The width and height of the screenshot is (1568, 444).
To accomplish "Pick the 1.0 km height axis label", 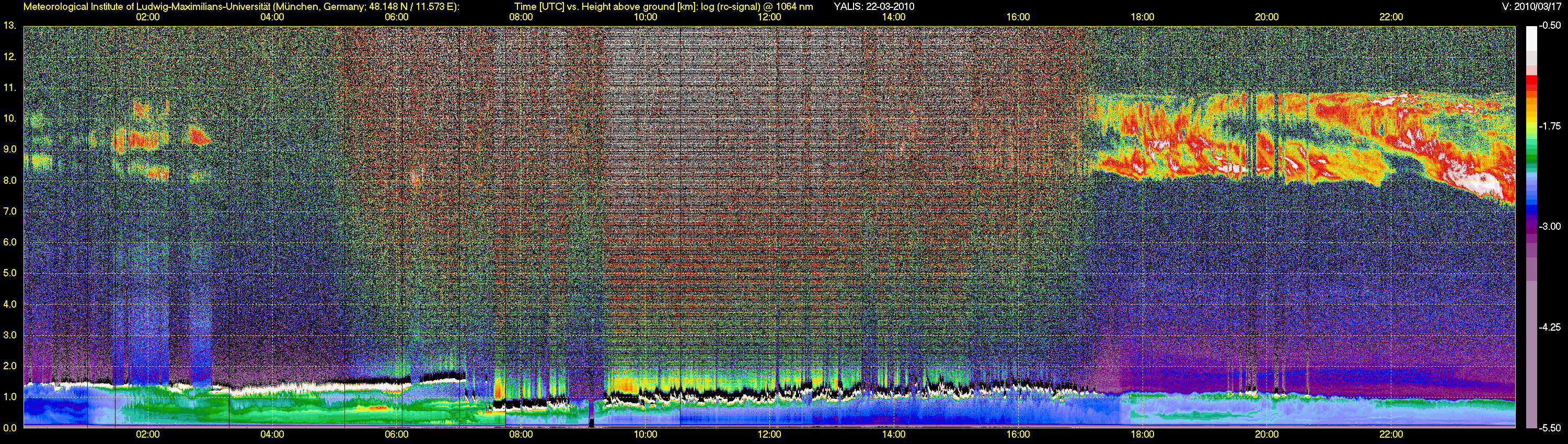I will [10, 396].
